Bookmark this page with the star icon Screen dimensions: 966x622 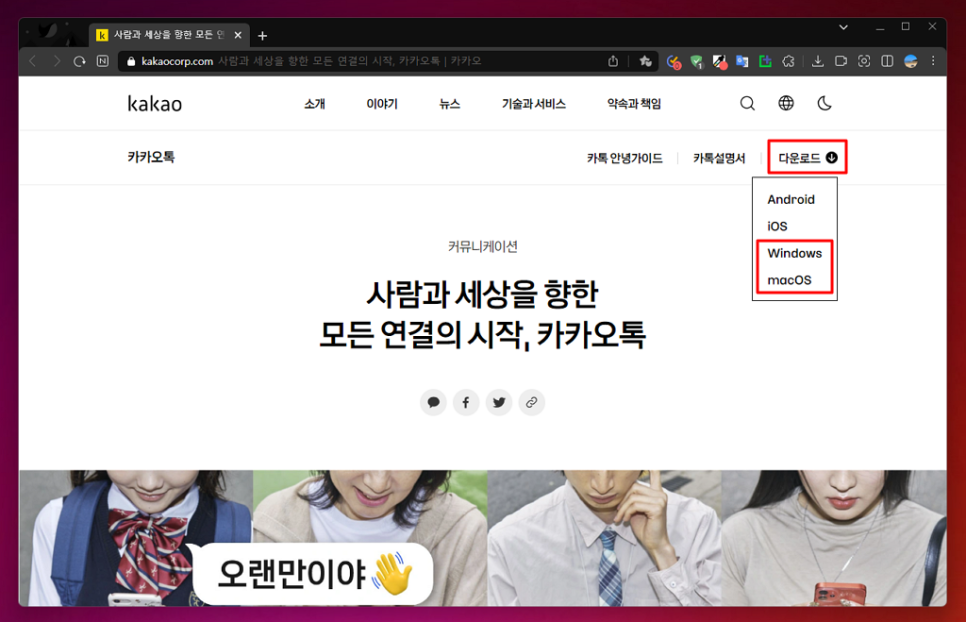coord(645,61)
